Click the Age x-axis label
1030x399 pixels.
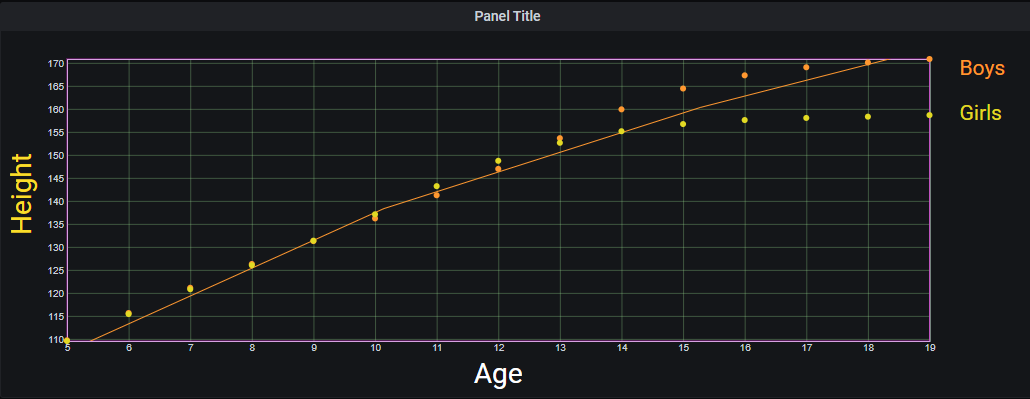(x=498, y=373)
